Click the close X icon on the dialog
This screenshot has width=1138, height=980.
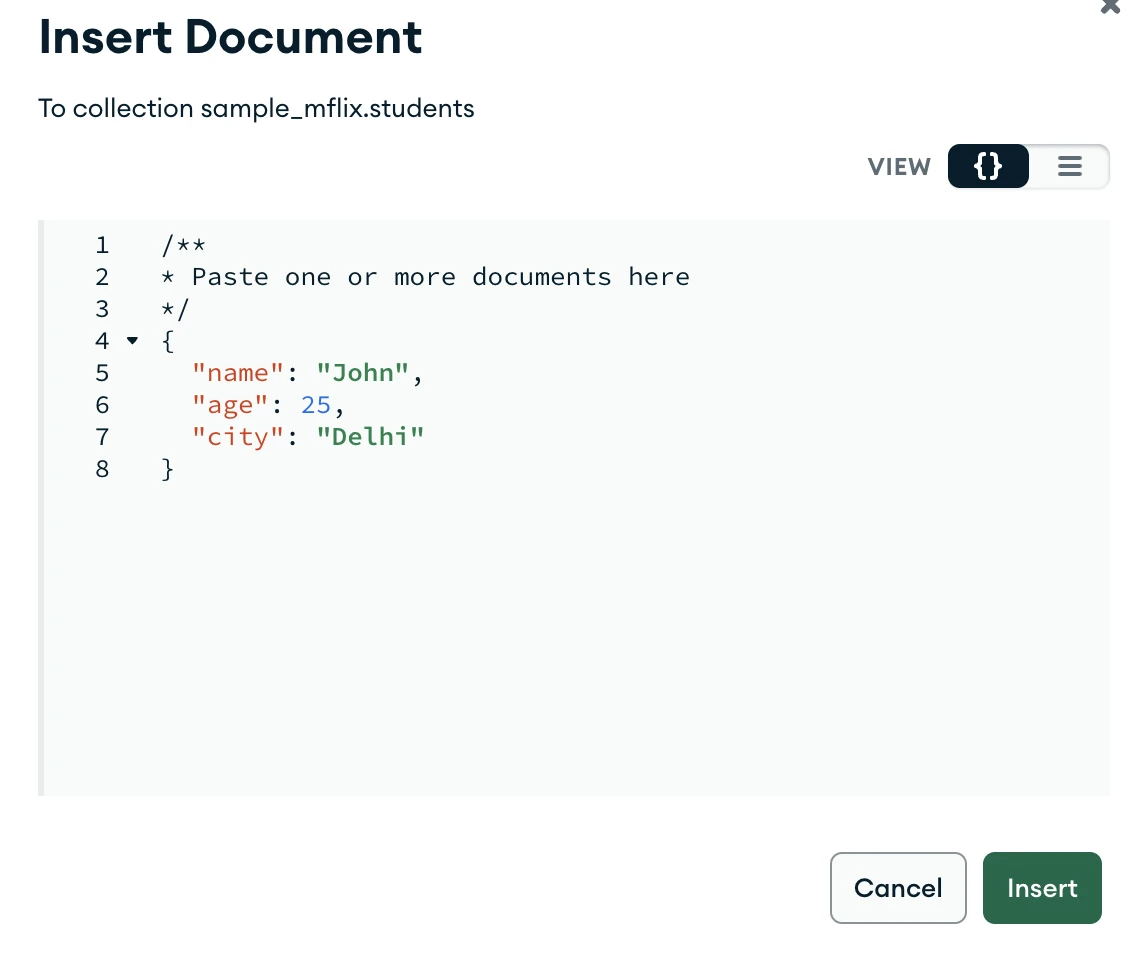point(1110,7)
